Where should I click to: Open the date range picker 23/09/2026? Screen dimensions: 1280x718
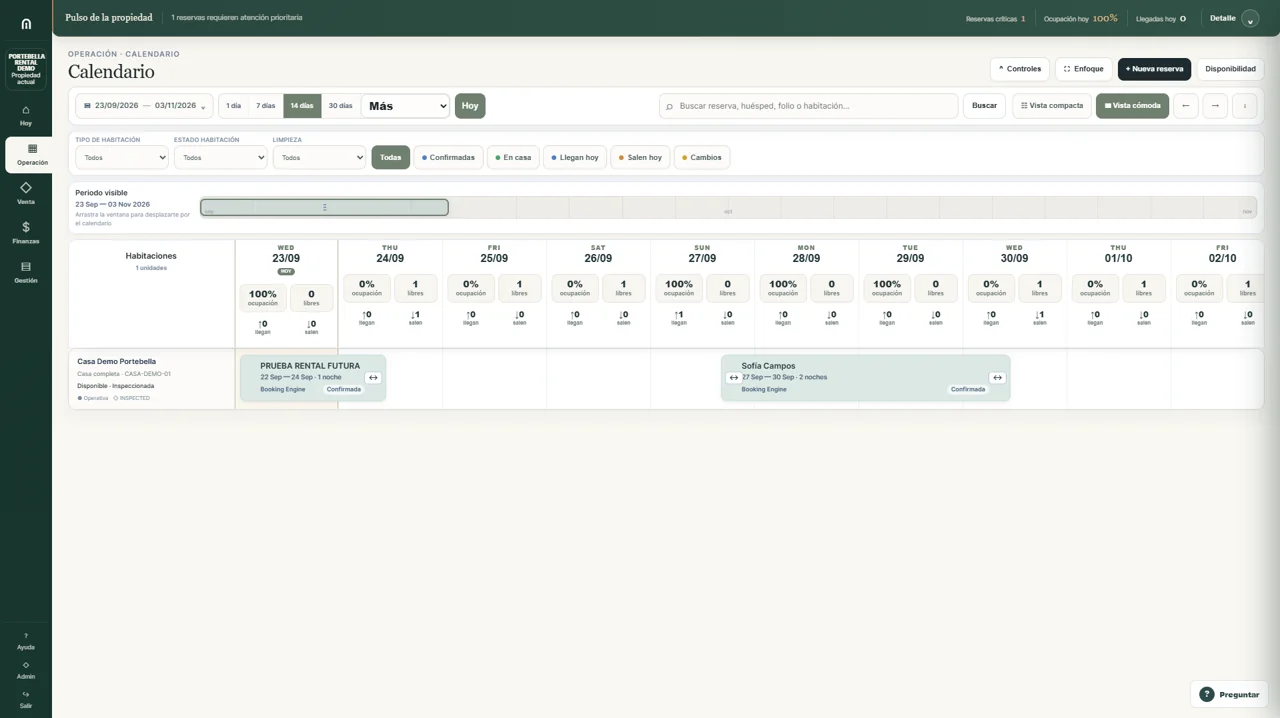[x=144, y=106]
